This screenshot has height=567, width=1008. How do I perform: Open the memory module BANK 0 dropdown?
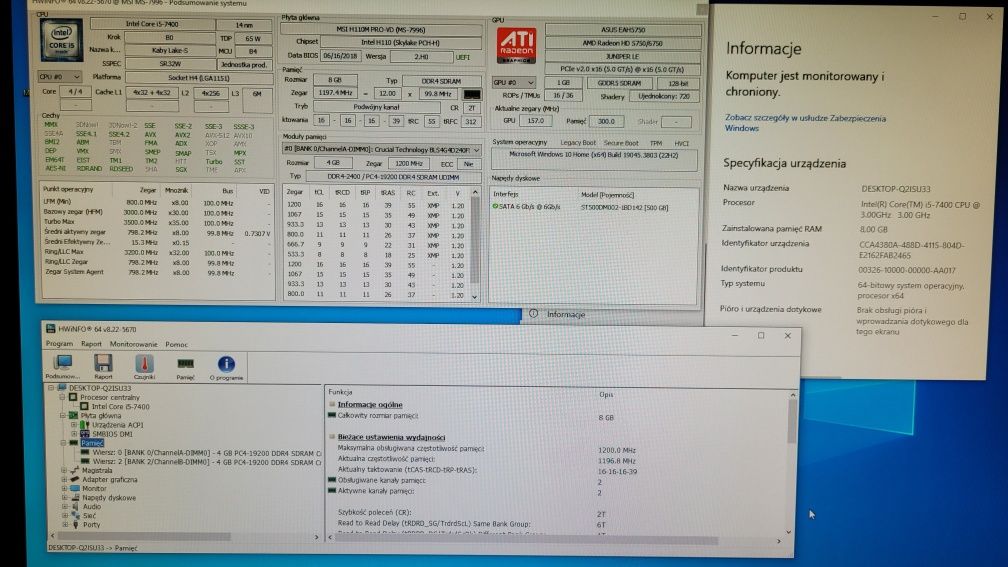(382, 149)
